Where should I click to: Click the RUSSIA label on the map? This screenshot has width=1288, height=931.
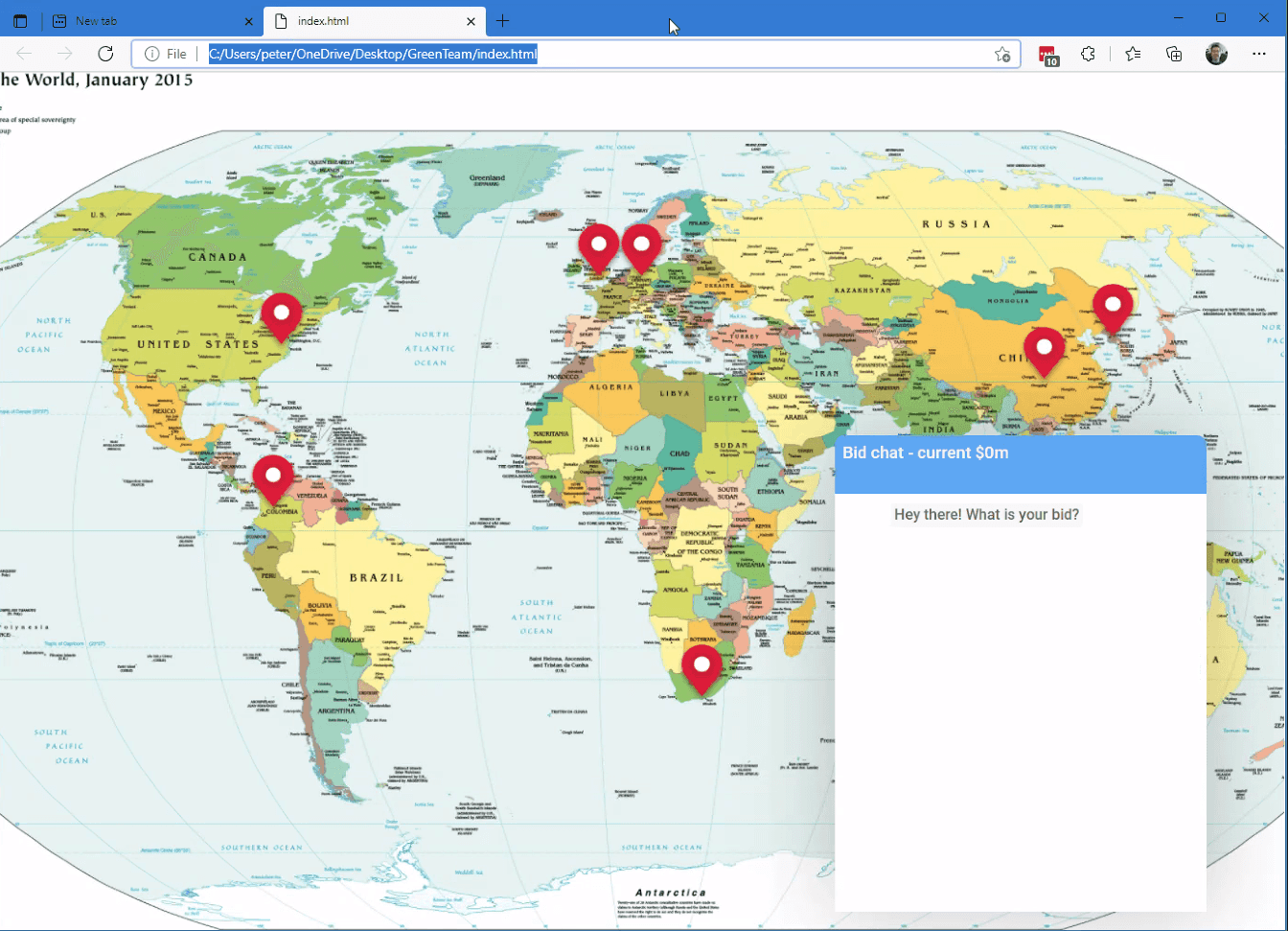[x=956, y=224]
